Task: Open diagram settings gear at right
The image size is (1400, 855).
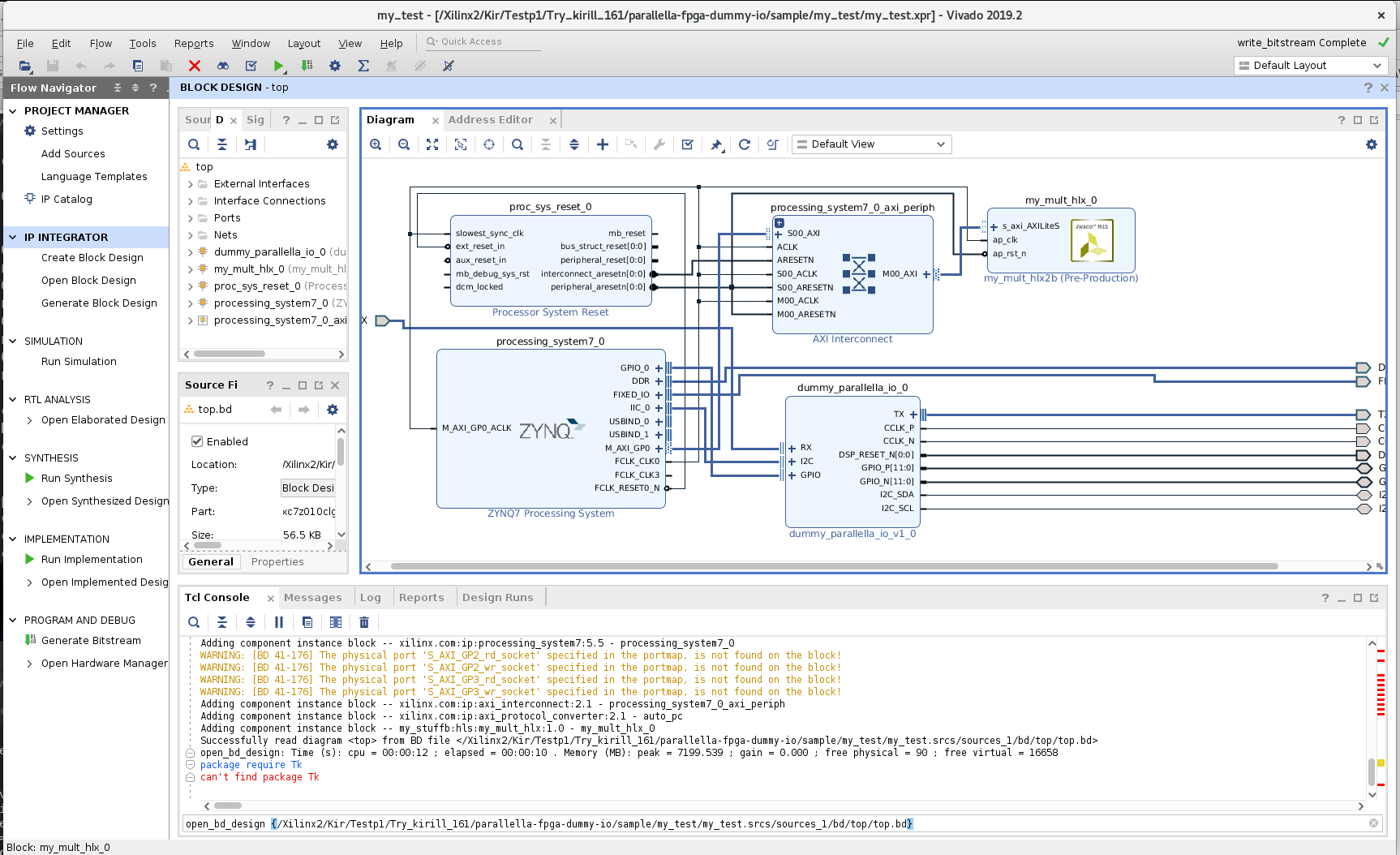Action: click(x=1372, y=144)
